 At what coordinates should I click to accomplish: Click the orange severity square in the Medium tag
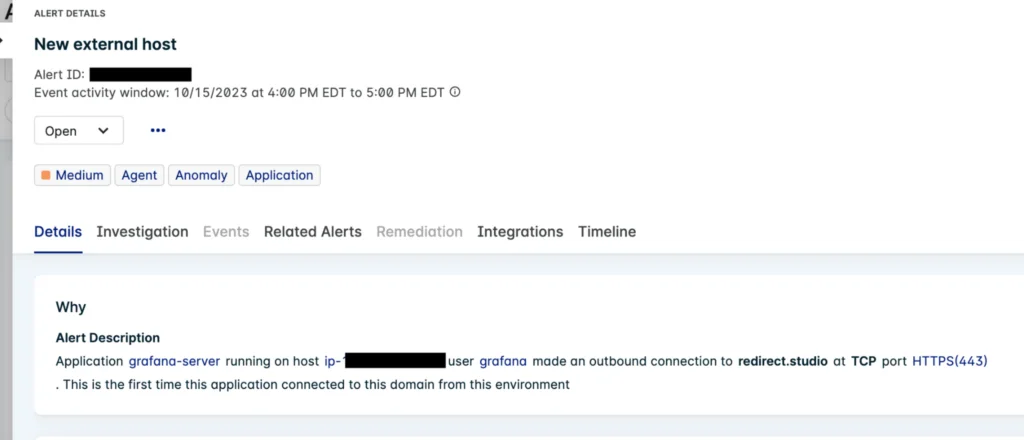click(x=45, y=175)
